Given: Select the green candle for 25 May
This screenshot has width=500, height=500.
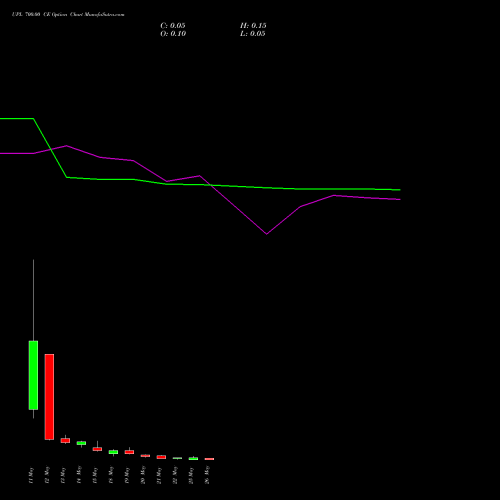Looking at the screenshot, I should pyautogui.click(x=193, y=459).
